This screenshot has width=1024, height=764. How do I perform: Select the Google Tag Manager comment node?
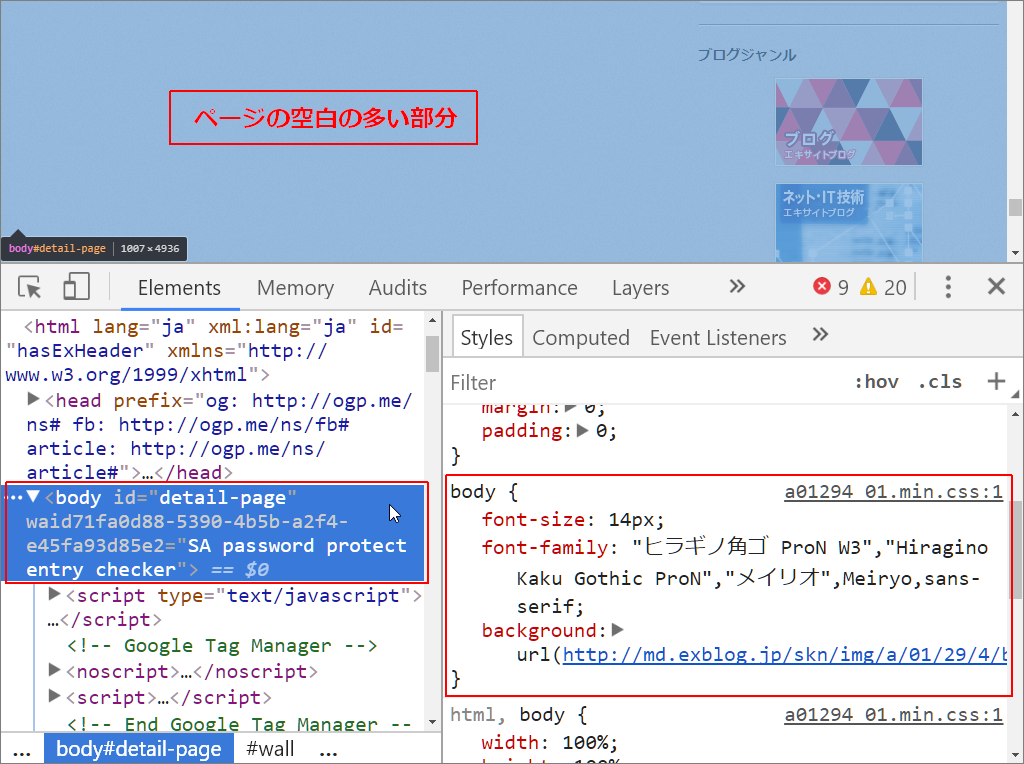click(222, 646)
